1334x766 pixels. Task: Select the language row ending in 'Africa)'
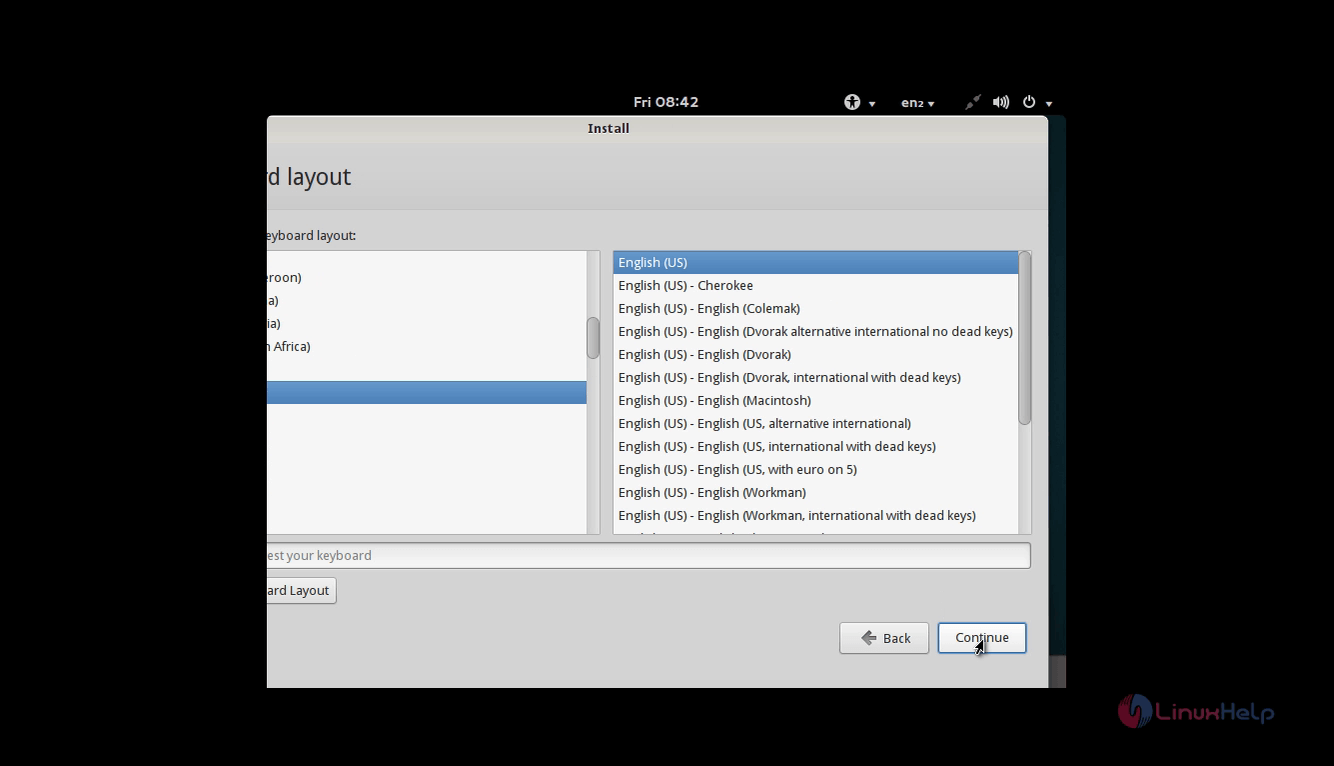click(427, 346)
